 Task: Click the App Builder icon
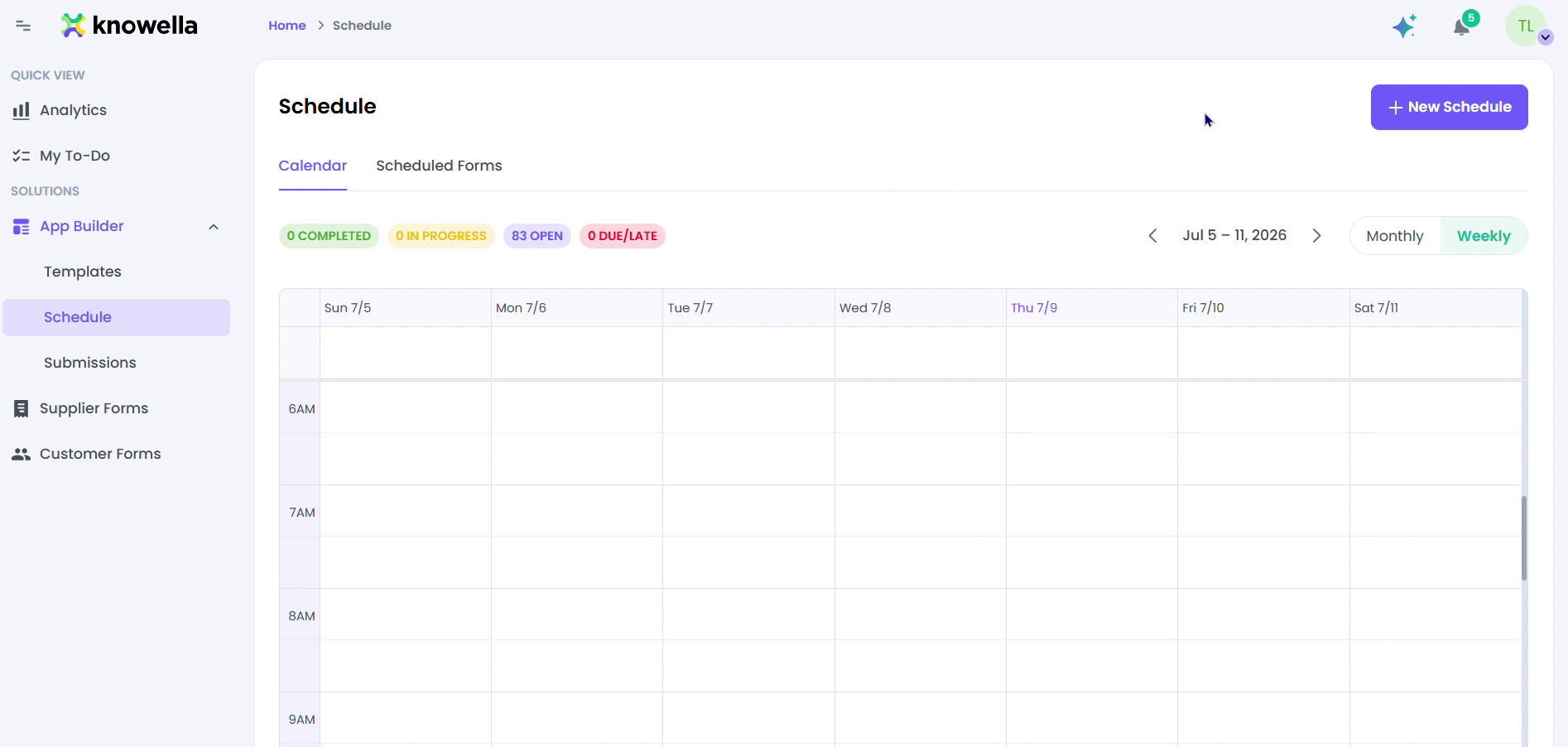tap(22, 226)
